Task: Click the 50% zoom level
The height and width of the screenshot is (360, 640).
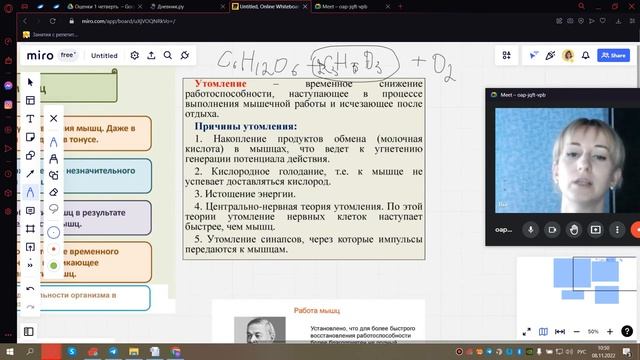Action: [593, 332]
